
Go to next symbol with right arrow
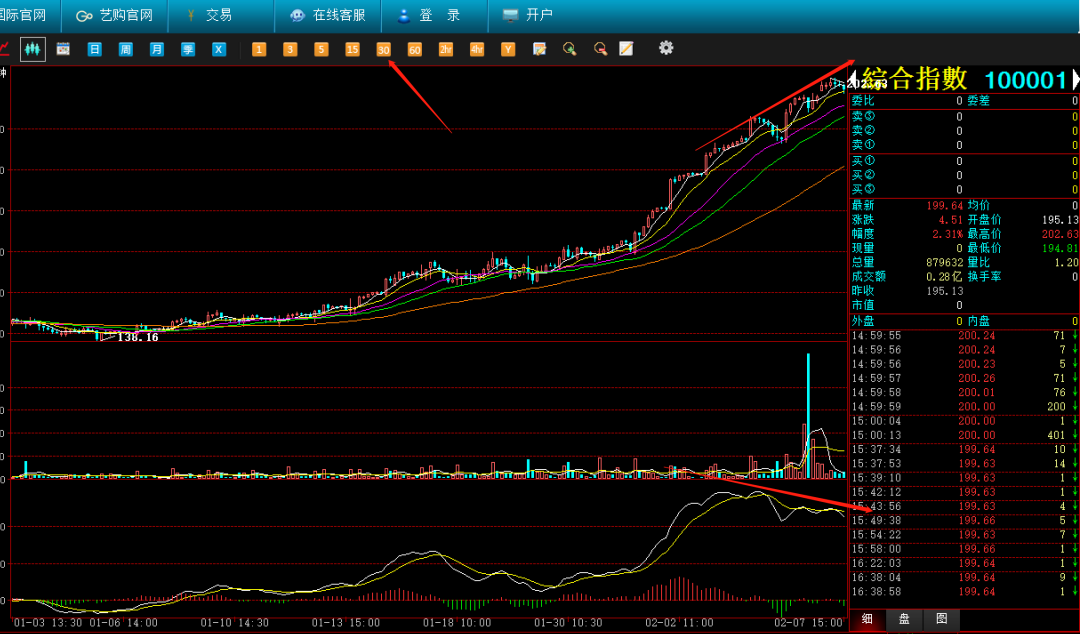(x=1075, y=80)
